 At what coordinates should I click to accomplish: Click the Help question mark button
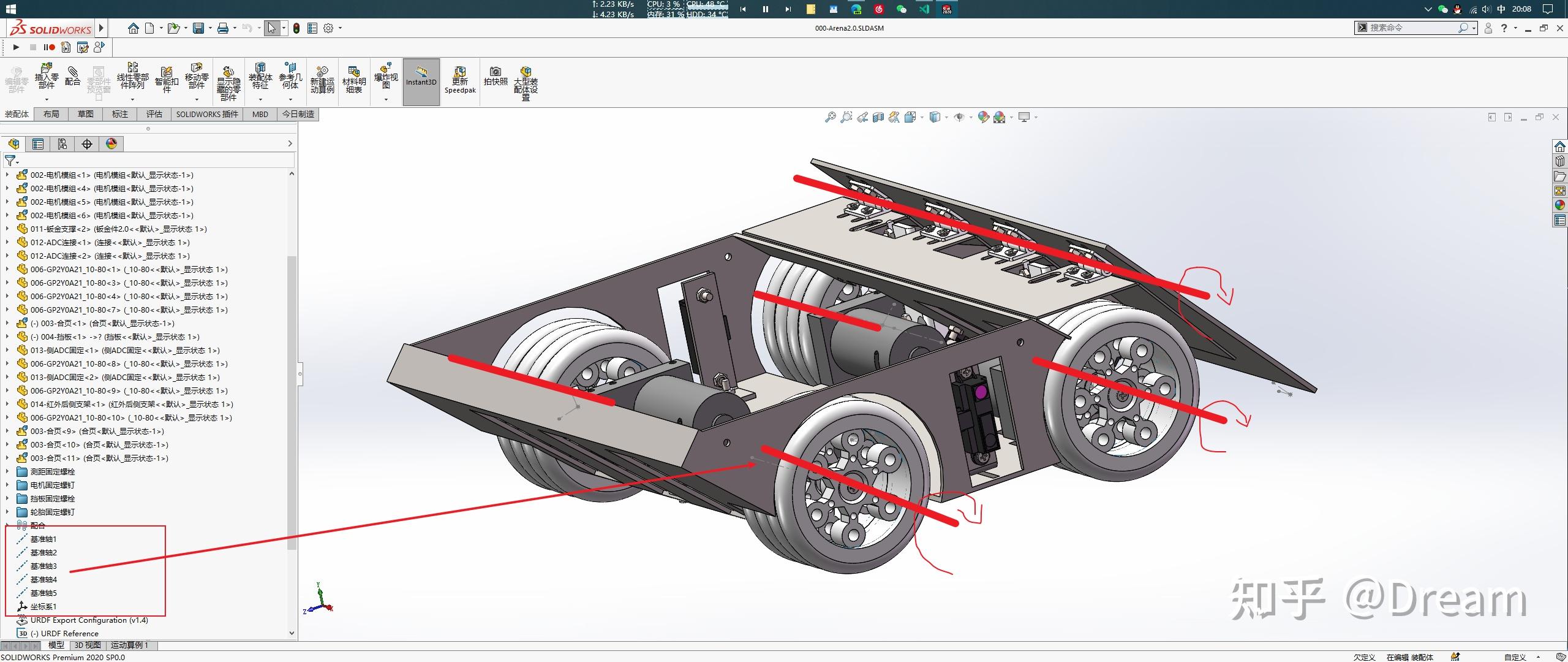(x=1504, y=28)
